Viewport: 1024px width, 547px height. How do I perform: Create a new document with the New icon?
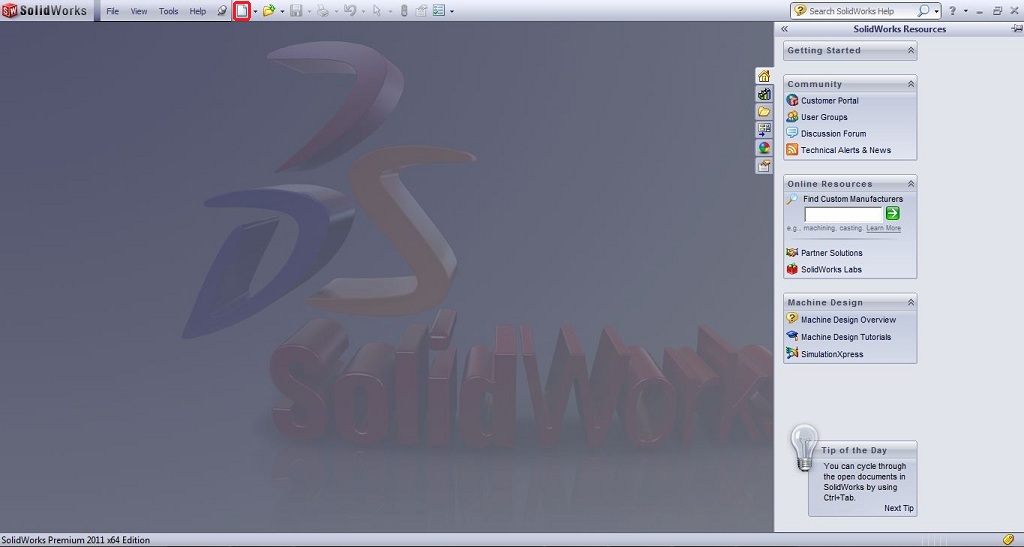coord(242,11)
